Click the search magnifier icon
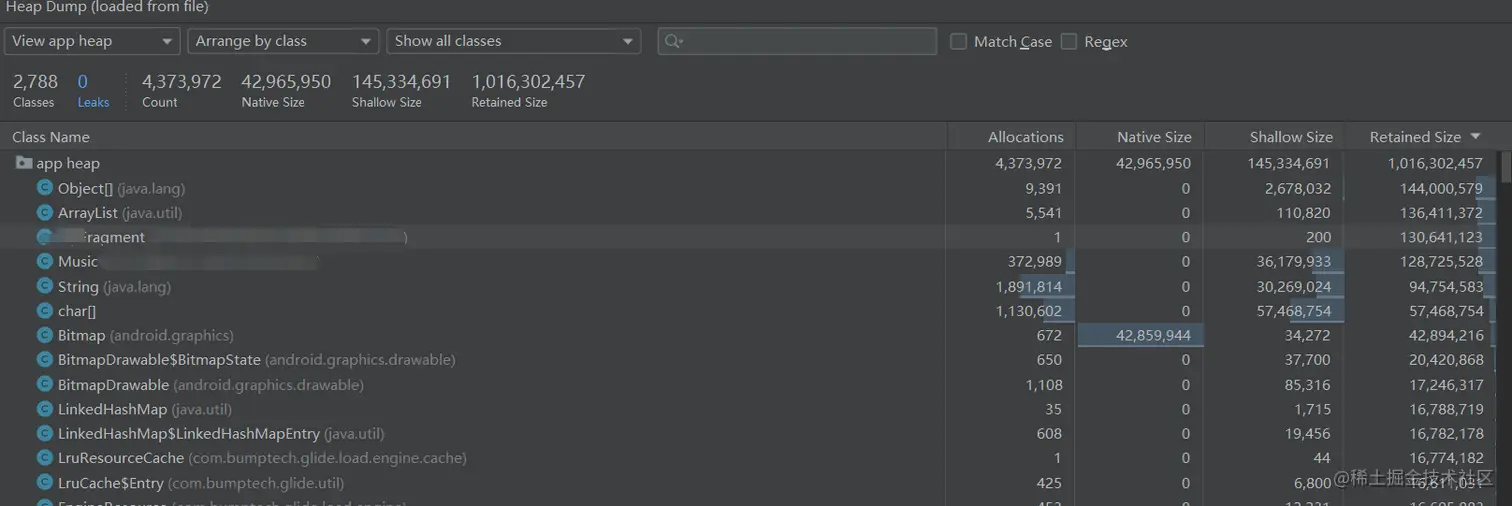Image resolution: width=1512 pixels, height=506 pixels. tap(673, 41)
